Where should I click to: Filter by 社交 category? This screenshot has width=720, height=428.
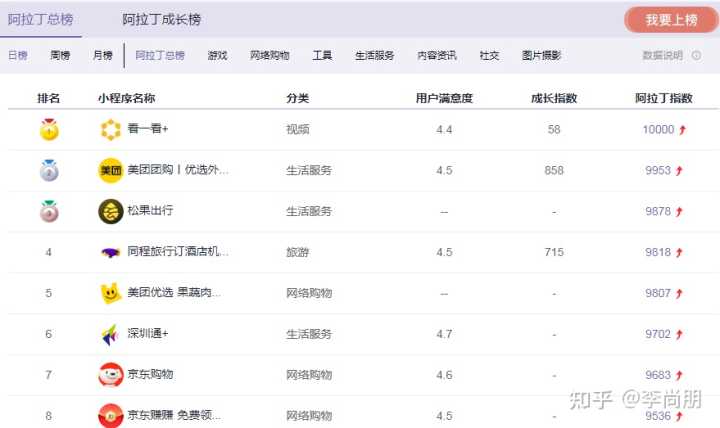(x=489, y=56)
